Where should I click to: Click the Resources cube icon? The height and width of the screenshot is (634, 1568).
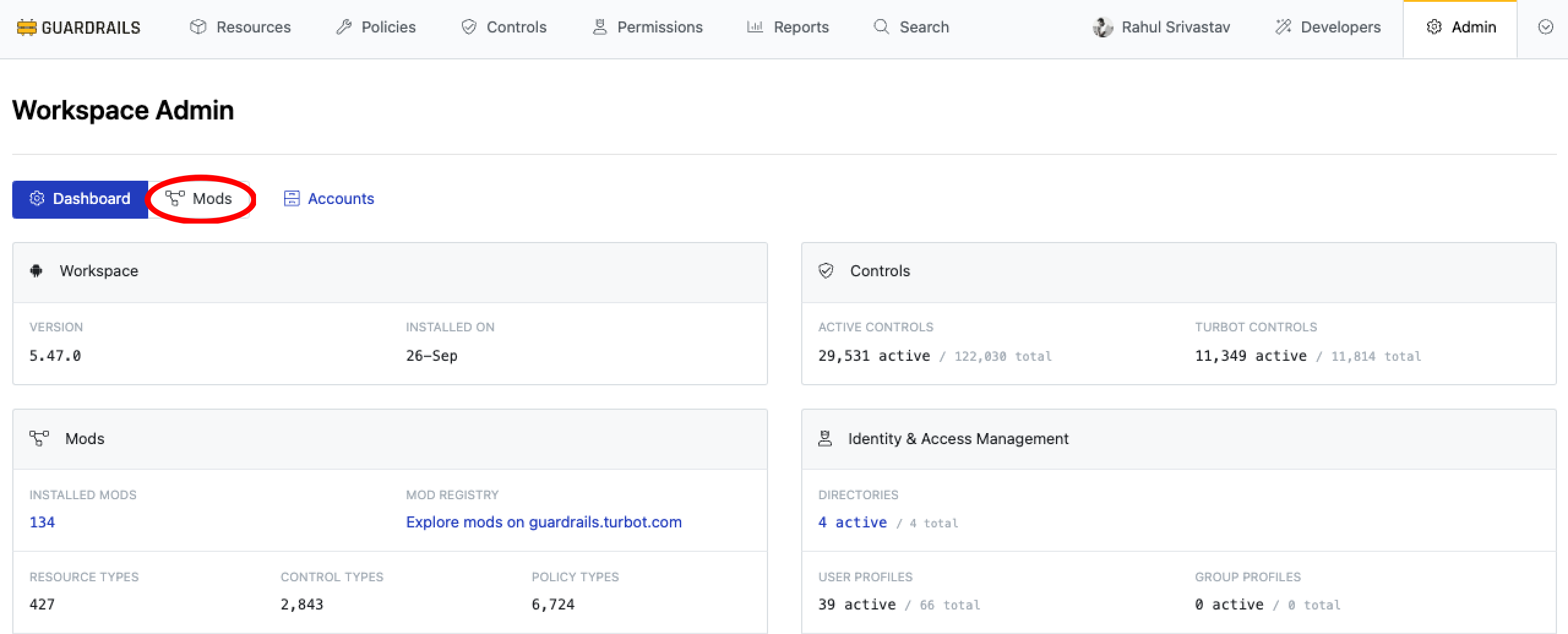point(198,27)
